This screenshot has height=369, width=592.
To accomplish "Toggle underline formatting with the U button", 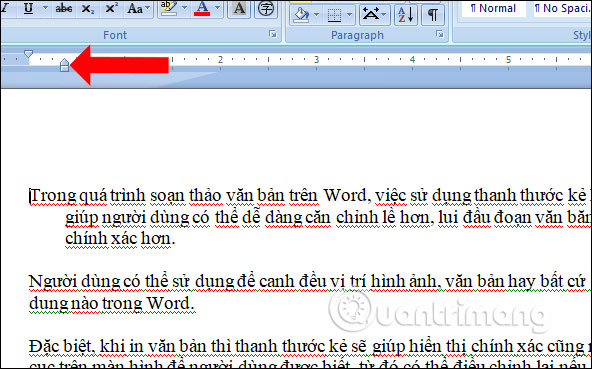I will 28,8.
